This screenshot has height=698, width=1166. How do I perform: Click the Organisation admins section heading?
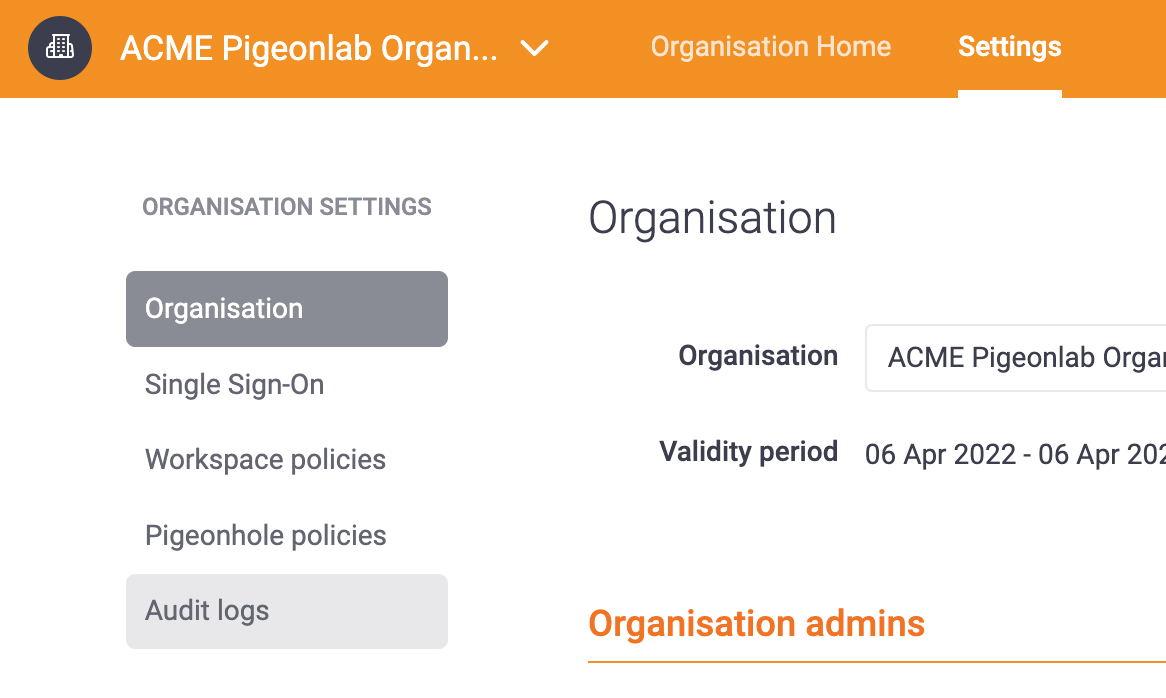[757, 623]
